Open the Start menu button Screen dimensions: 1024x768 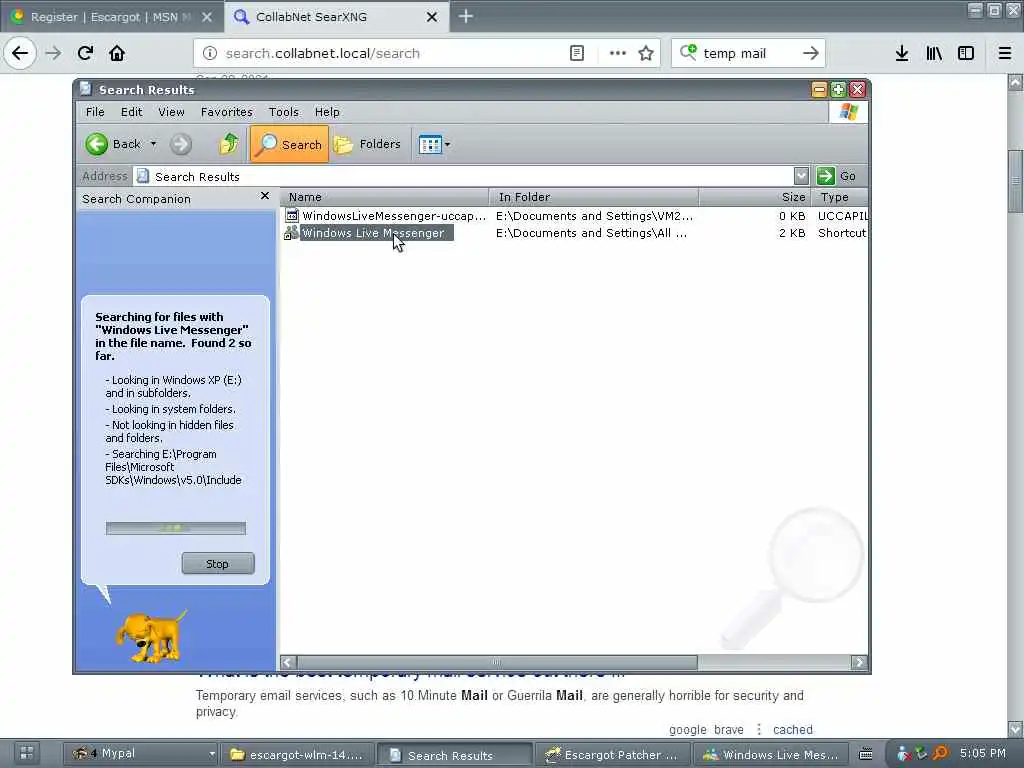click(27, 754)
